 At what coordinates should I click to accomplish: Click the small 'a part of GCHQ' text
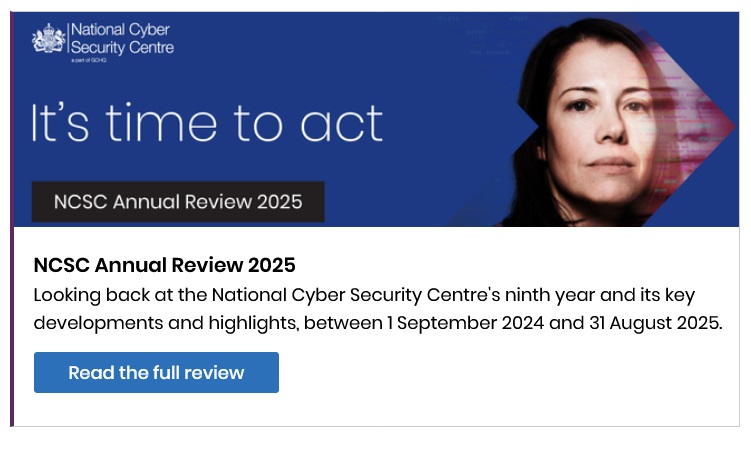tap(89, 61)
